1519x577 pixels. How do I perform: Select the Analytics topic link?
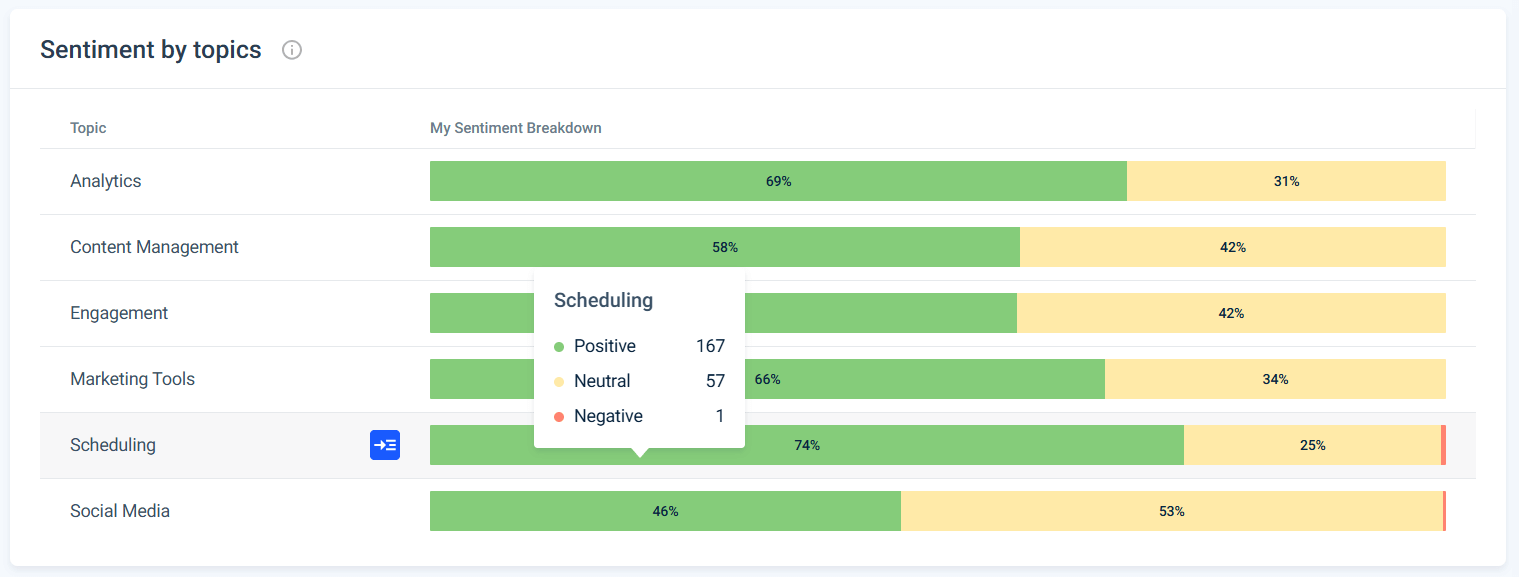pyautogui.click(x=104, y=181)
